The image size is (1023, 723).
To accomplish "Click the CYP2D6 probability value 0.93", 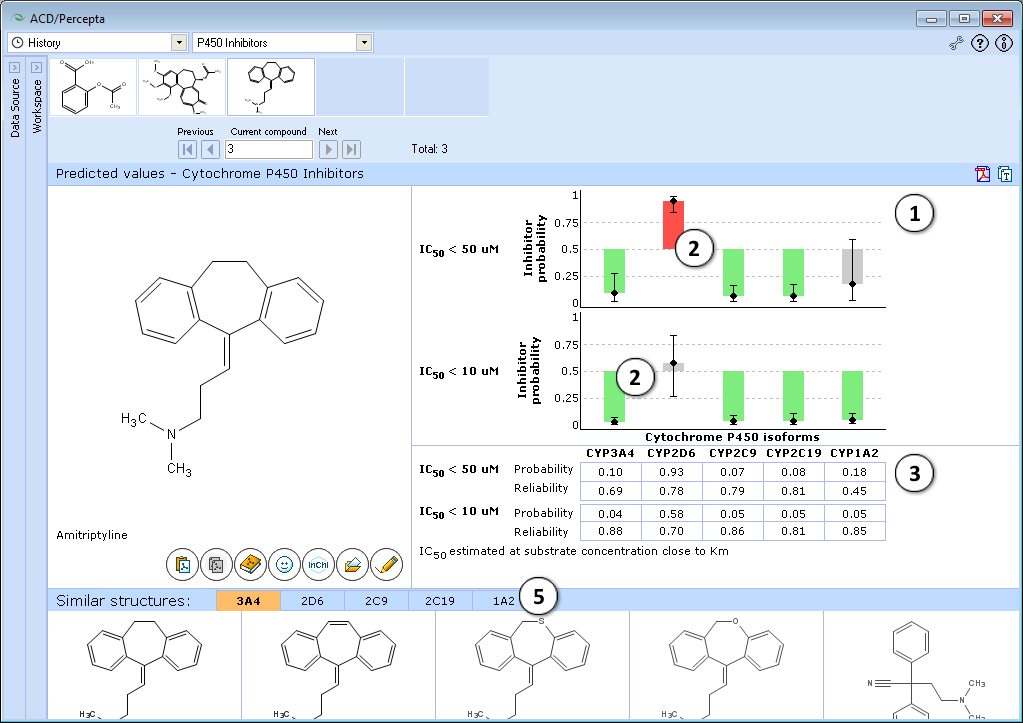I will point(671,472).
